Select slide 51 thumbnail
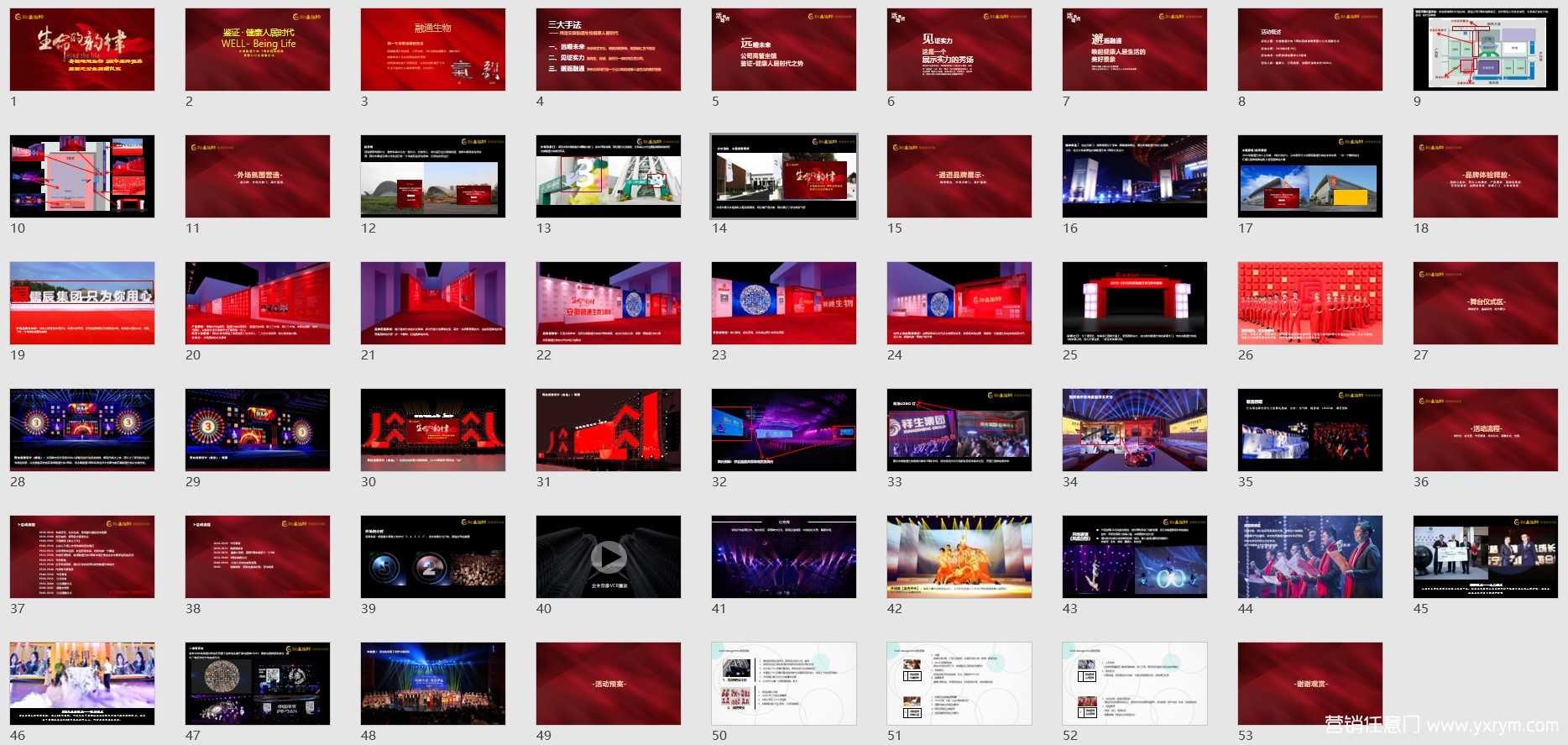Screen dimensions: 1568x745 pyautogui.click(x=959, y=684)
